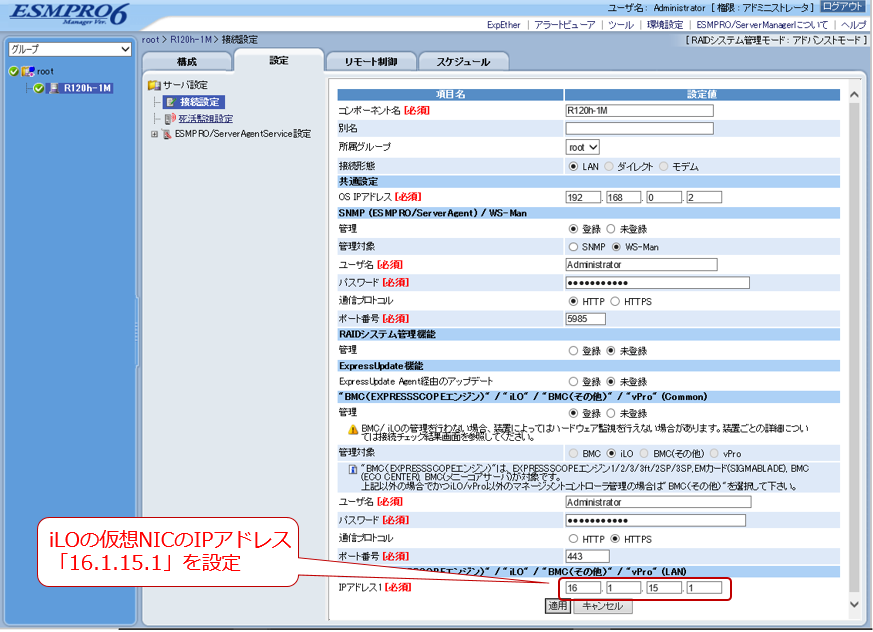The image size is (873, 632).
Task: Open the ツール menu
Action: [x=621, y=25]
